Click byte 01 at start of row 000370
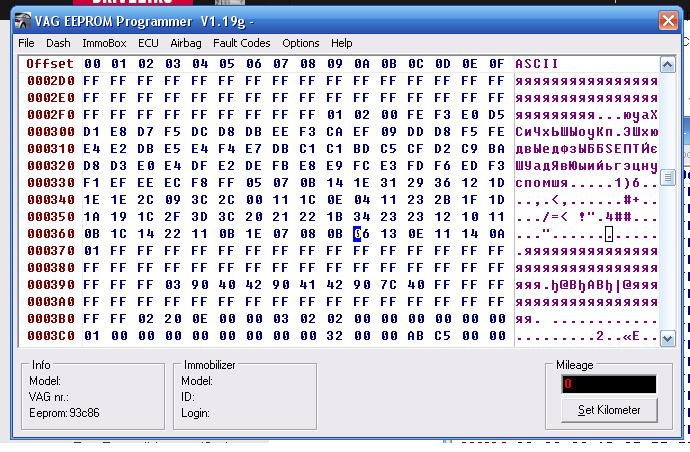This screenshot has height=452, width=690. tap(92, 251)
